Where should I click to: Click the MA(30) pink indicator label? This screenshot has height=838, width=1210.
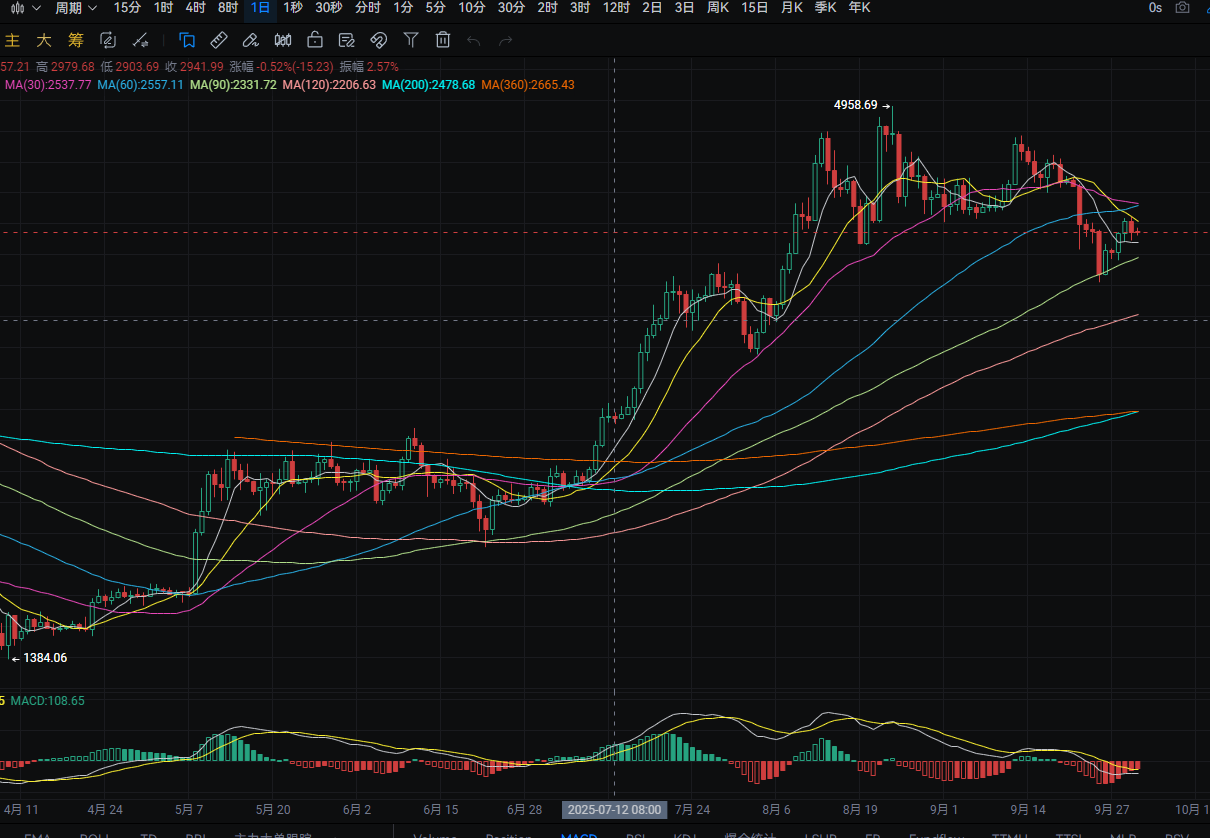(x=48, y=85)
